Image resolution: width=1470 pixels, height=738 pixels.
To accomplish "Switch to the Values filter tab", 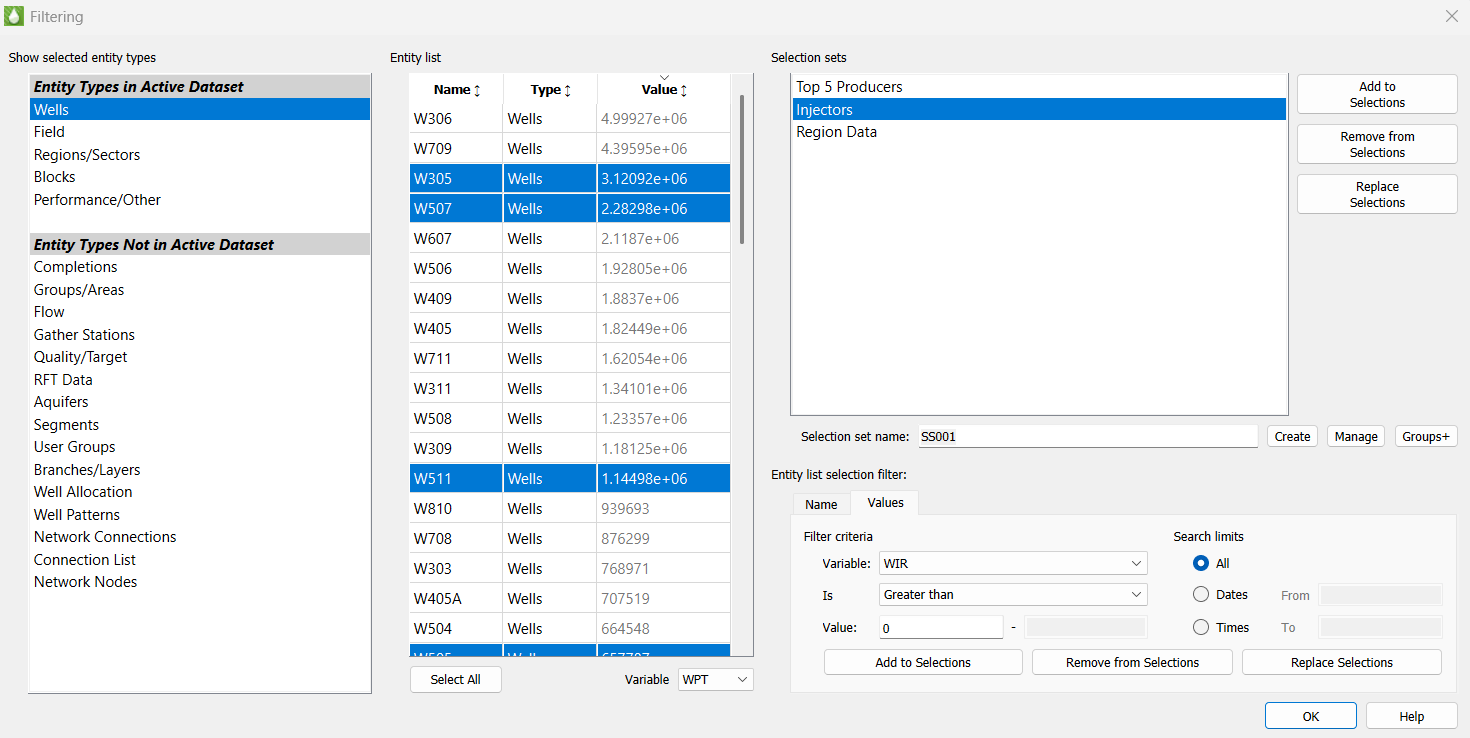I will pyautogui.click(x=884, y=503).
